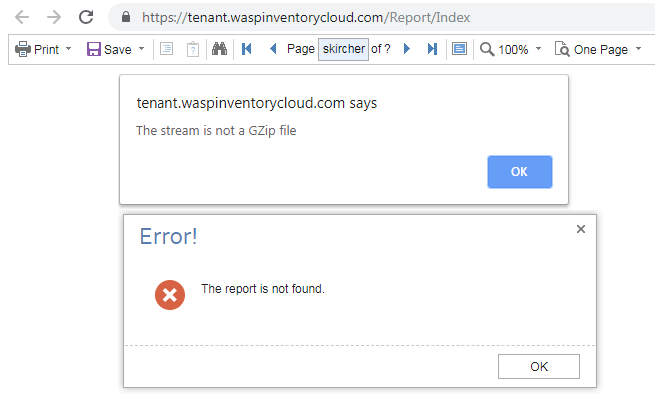Click the URL text in the address bar

[306, 18]
